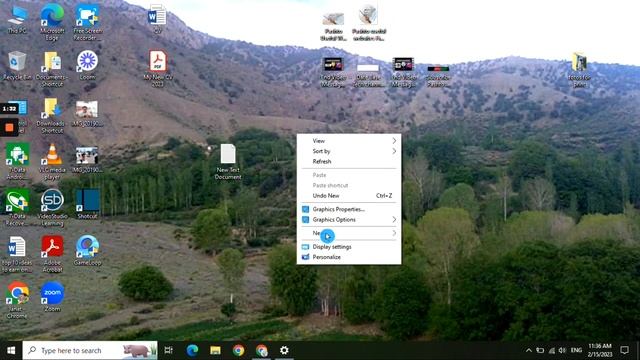Viewport: 640px width, 360px height.
Task: Expand the Graphics Options submenu
Action: coord(349,220)
